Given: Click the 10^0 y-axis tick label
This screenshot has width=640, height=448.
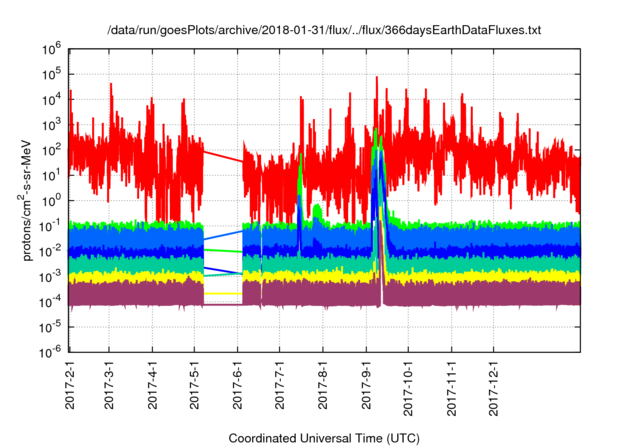Looking at the screenshot, I should pyautogui.click(x=51, y=201).
